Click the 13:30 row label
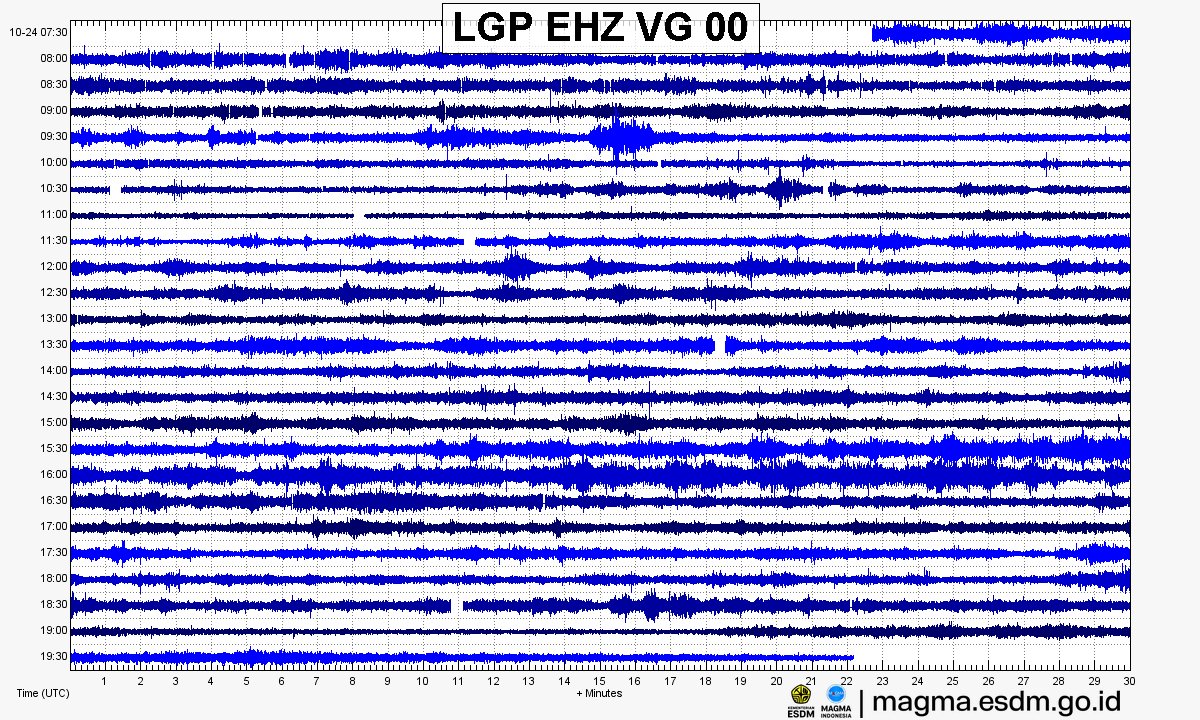Screen dimensions: 1200x720 click(54, 344)
